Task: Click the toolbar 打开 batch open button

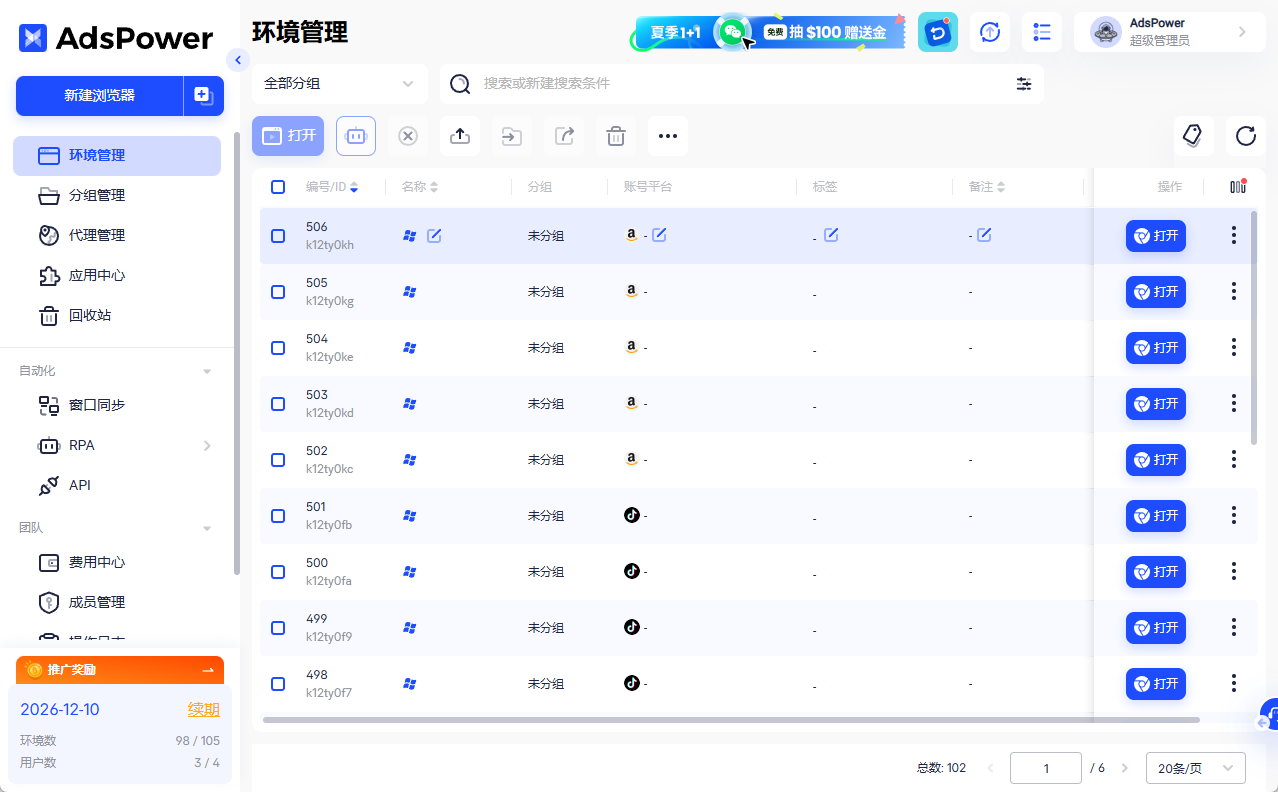Action: pos(288,136)
